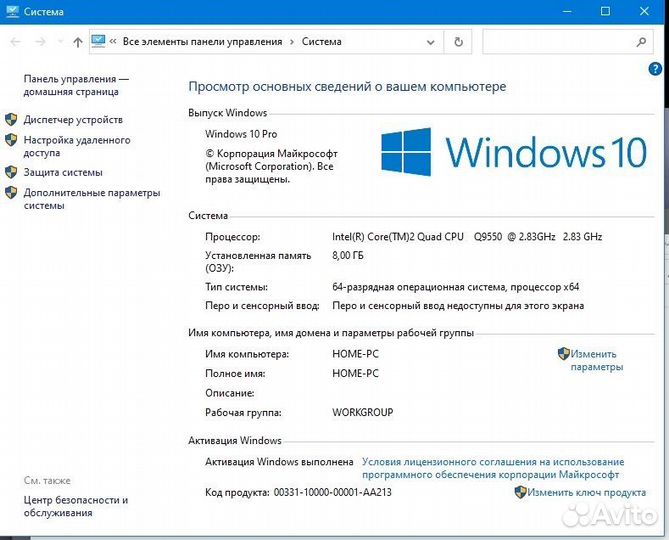Click the 'Описание:' label
669x540 pixels.
pyautogui.click(x=230, y=393)
